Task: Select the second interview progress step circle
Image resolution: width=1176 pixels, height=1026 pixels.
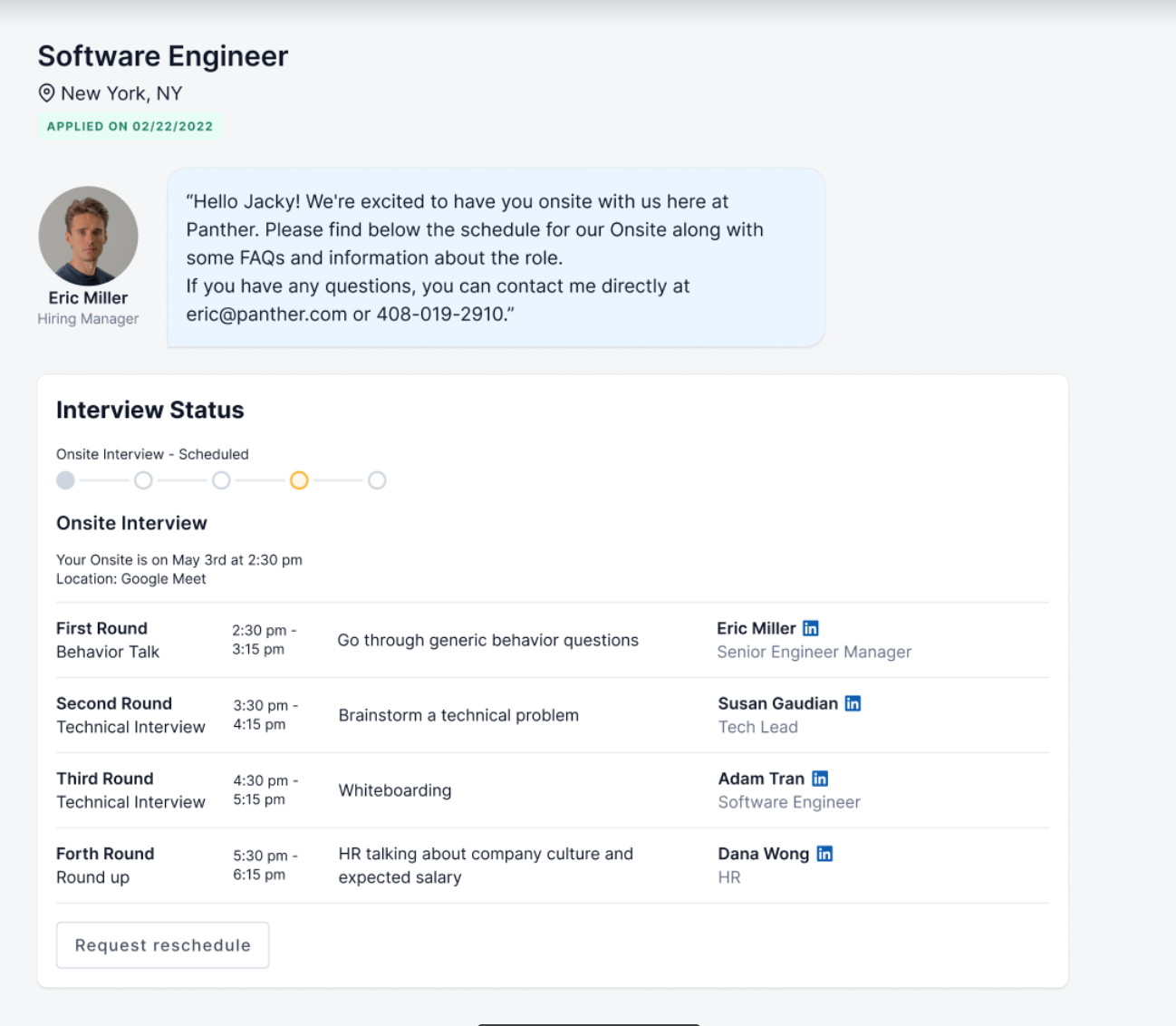Action: coord(143,480)
